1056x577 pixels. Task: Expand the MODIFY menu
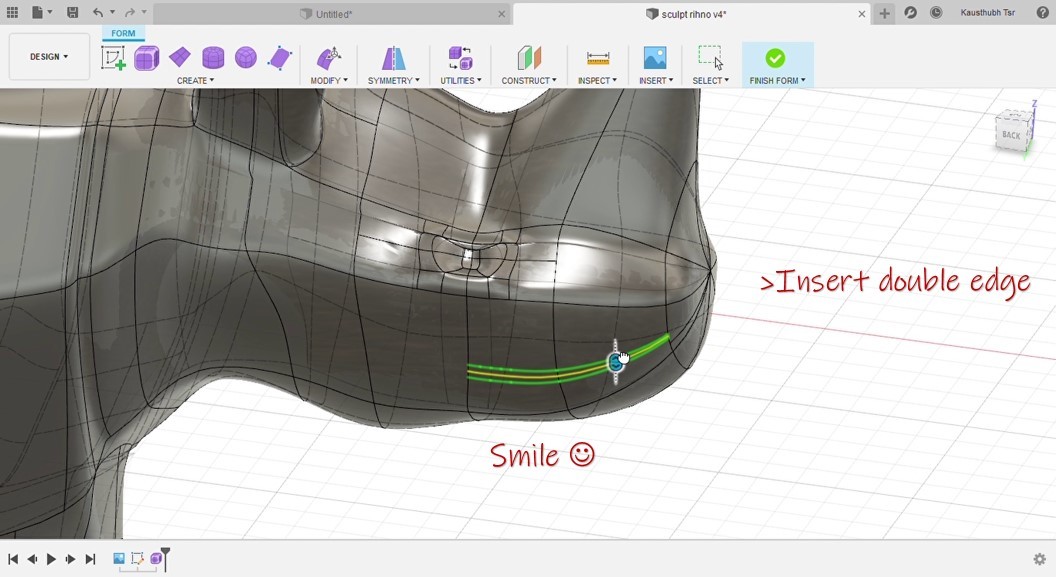329,81
